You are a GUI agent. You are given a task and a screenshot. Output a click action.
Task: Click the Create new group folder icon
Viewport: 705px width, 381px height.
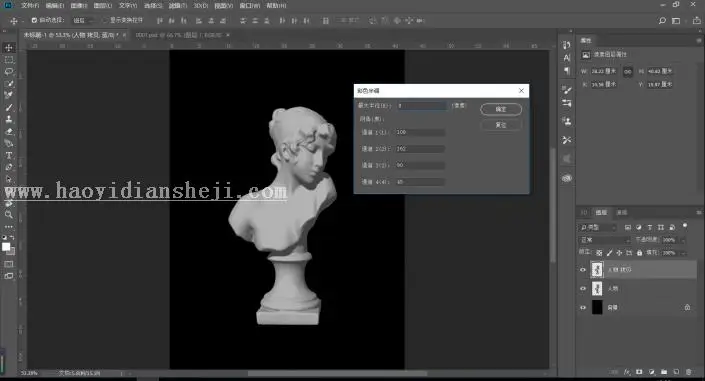[x=664, y=372]
